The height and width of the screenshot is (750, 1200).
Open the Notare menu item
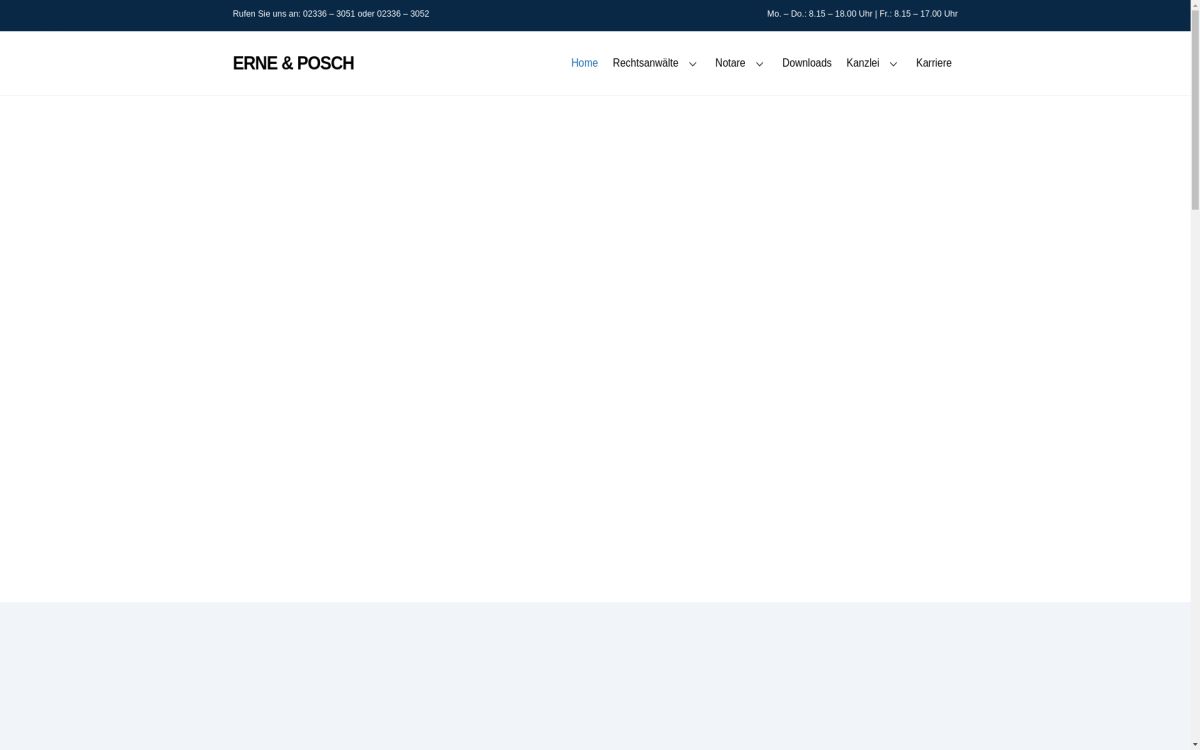730,63
